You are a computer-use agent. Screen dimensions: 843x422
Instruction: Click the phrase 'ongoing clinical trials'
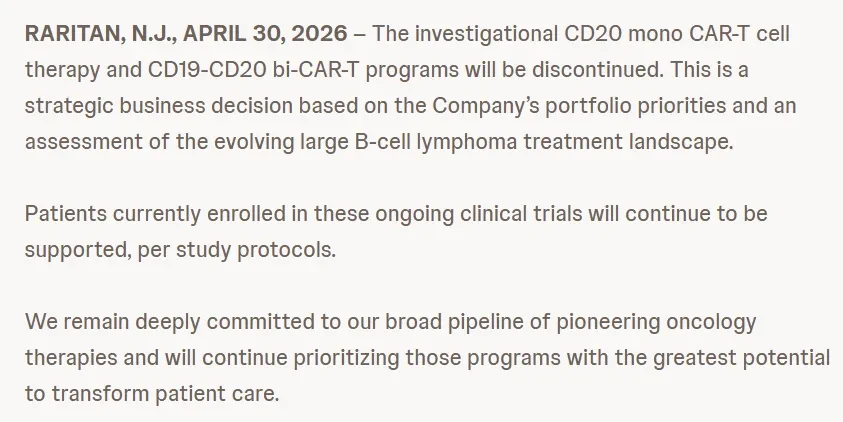tap(478, 214)
